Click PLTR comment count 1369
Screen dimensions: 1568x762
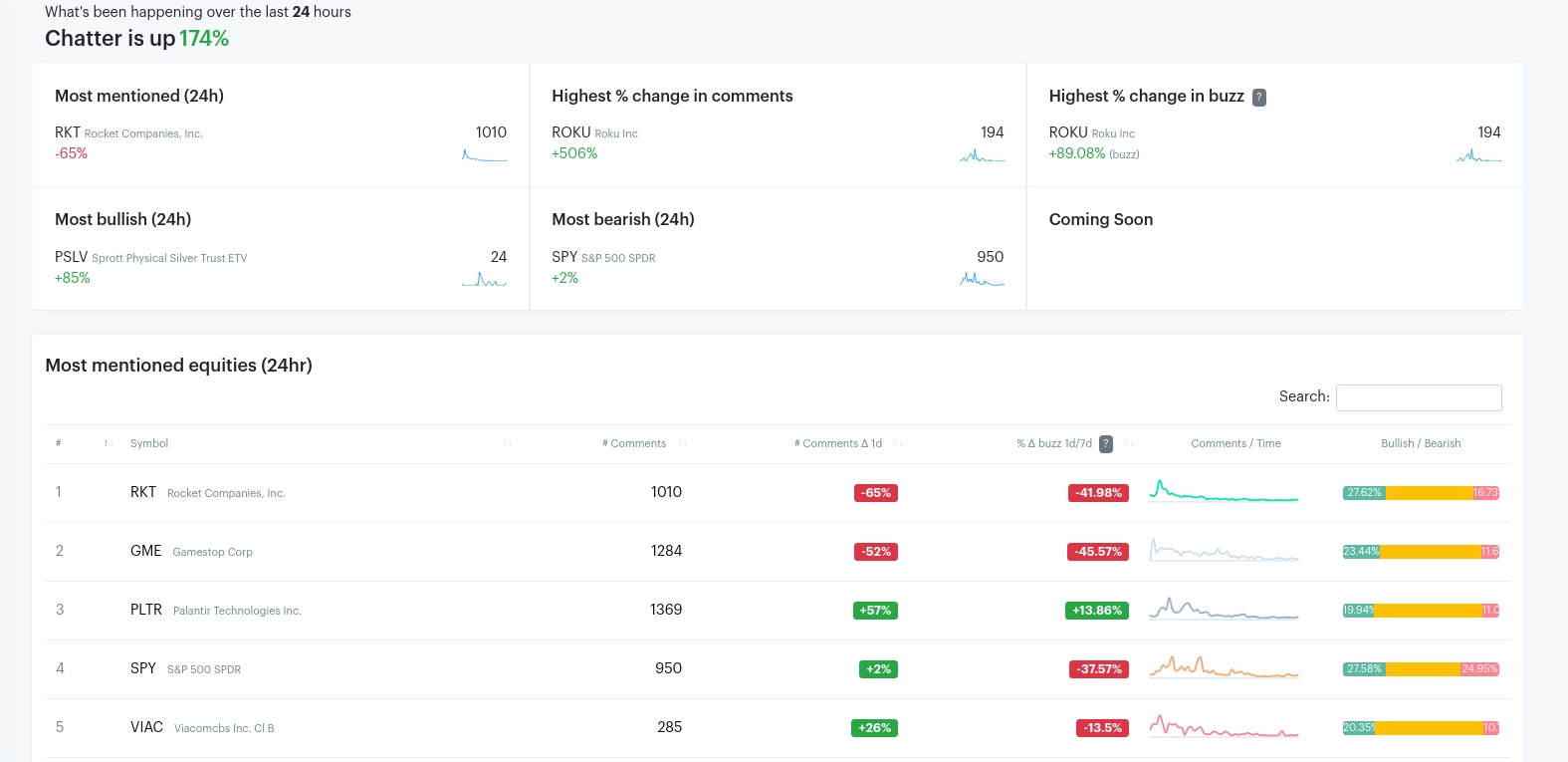coord(666,610)
